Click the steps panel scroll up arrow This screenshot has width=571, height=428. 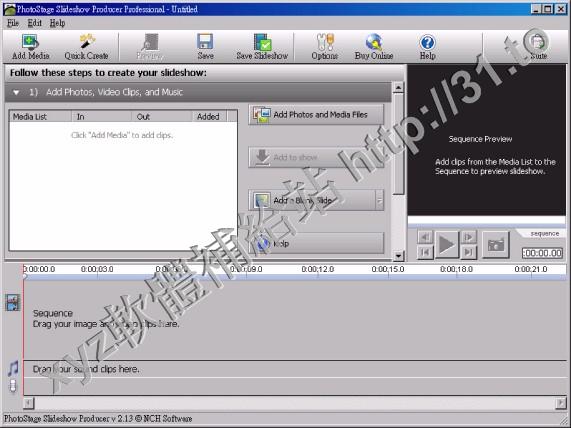[398, 87]
